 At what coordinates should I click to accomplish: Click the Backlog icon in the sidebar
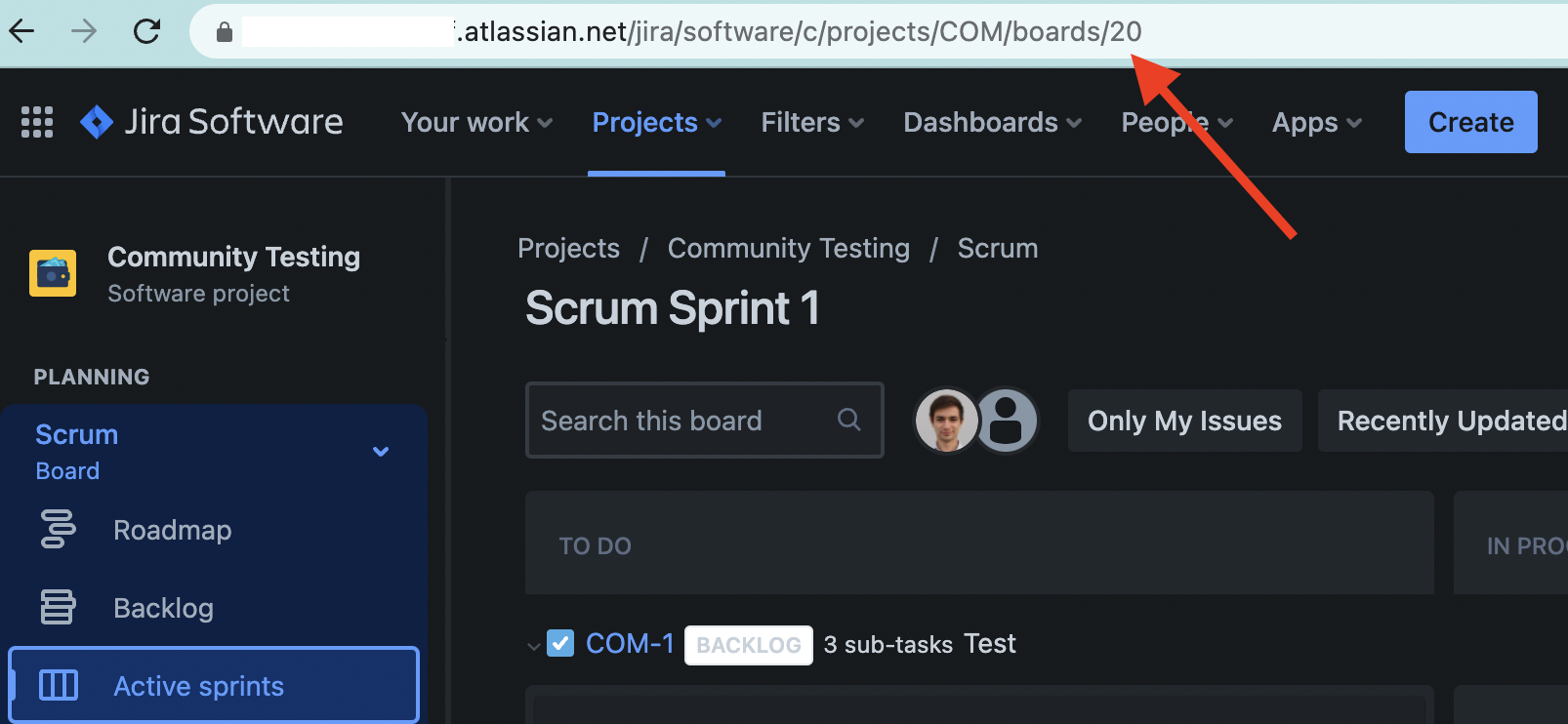click(57, 607)
